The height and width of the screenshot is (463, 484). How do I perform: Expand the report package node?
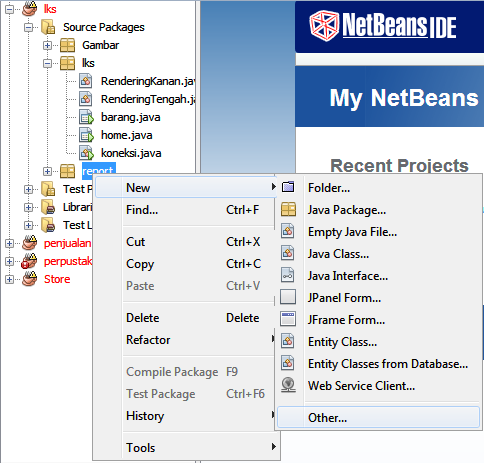point(47,171)
